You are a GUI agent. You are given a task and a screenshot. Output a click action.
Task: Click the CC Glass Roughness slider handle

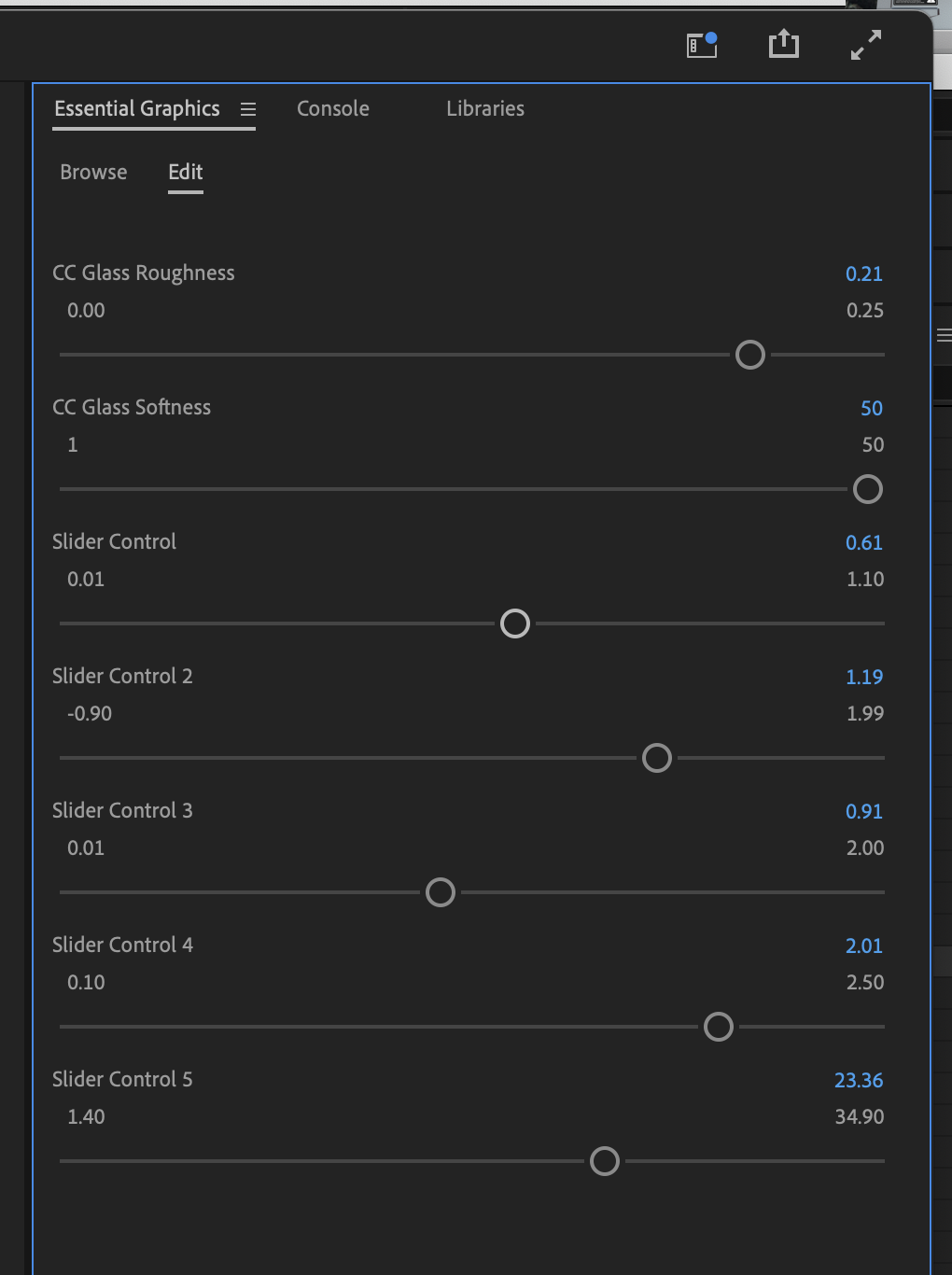click(x=750, y=355)
